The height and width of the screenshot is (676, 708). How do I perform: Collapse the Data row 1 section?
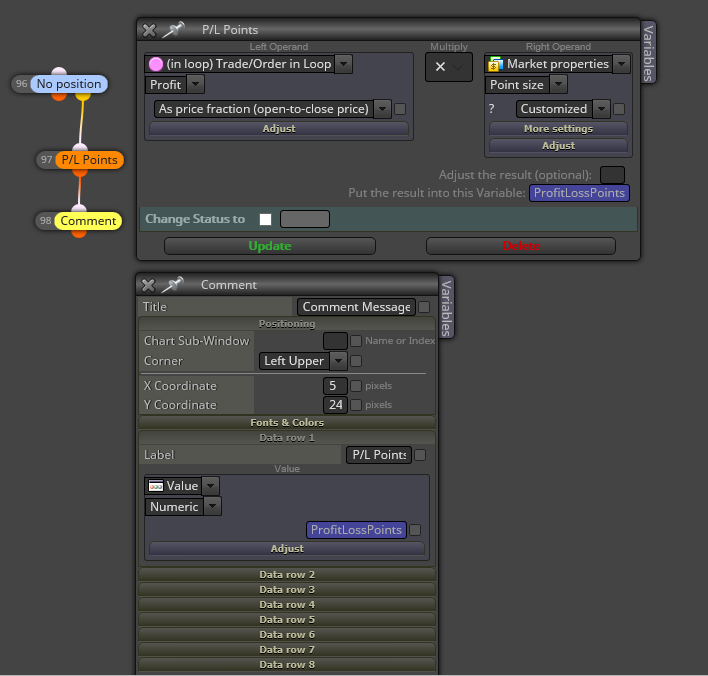point(287,438)
